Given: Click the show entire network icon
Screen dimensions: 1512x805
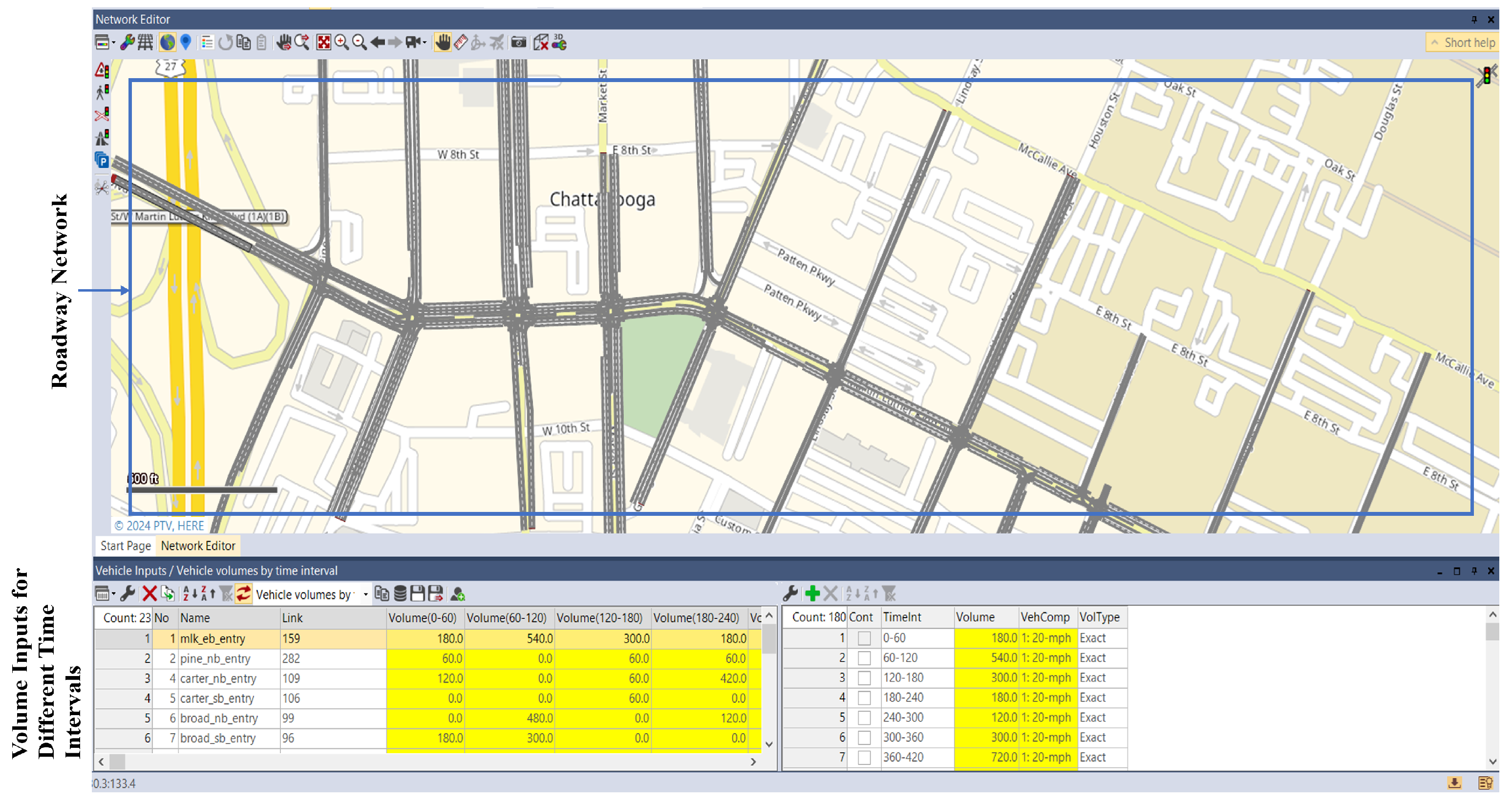Looking at the screenshot, I should (x=323, y=42).
